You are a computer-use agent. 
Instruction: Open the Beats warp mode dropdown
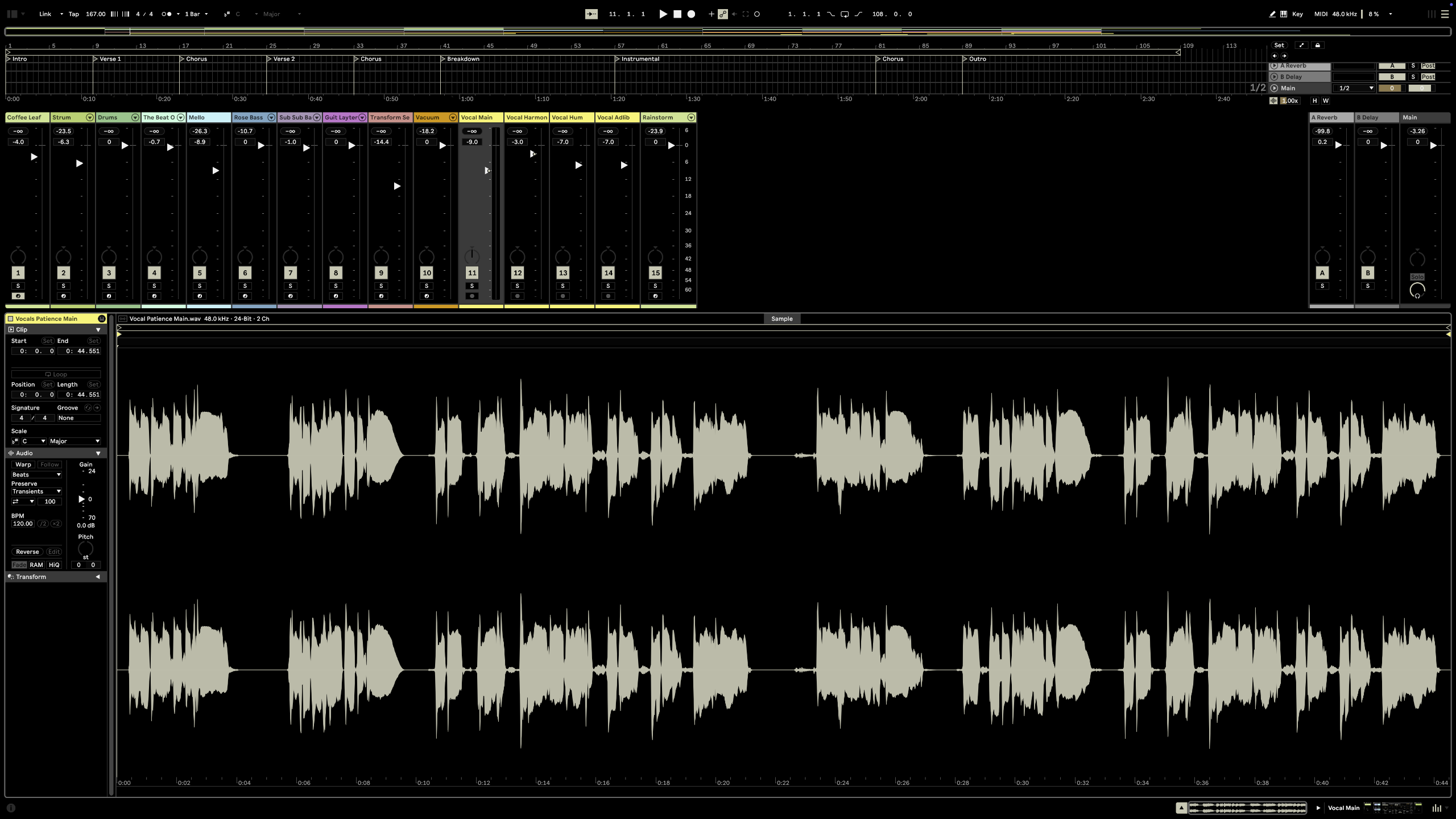36,475
